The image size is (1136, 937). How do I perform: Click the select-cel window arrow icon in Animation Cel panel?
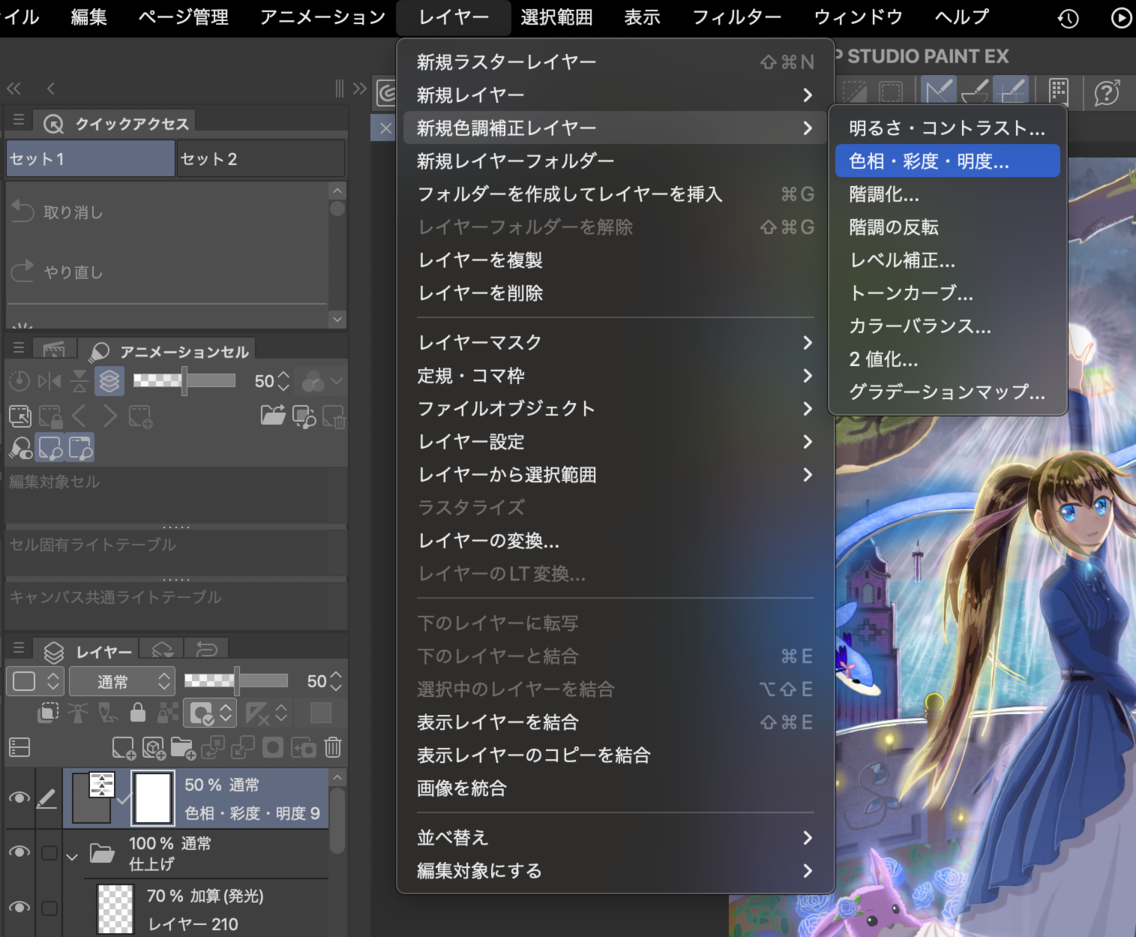click(20, 416)
